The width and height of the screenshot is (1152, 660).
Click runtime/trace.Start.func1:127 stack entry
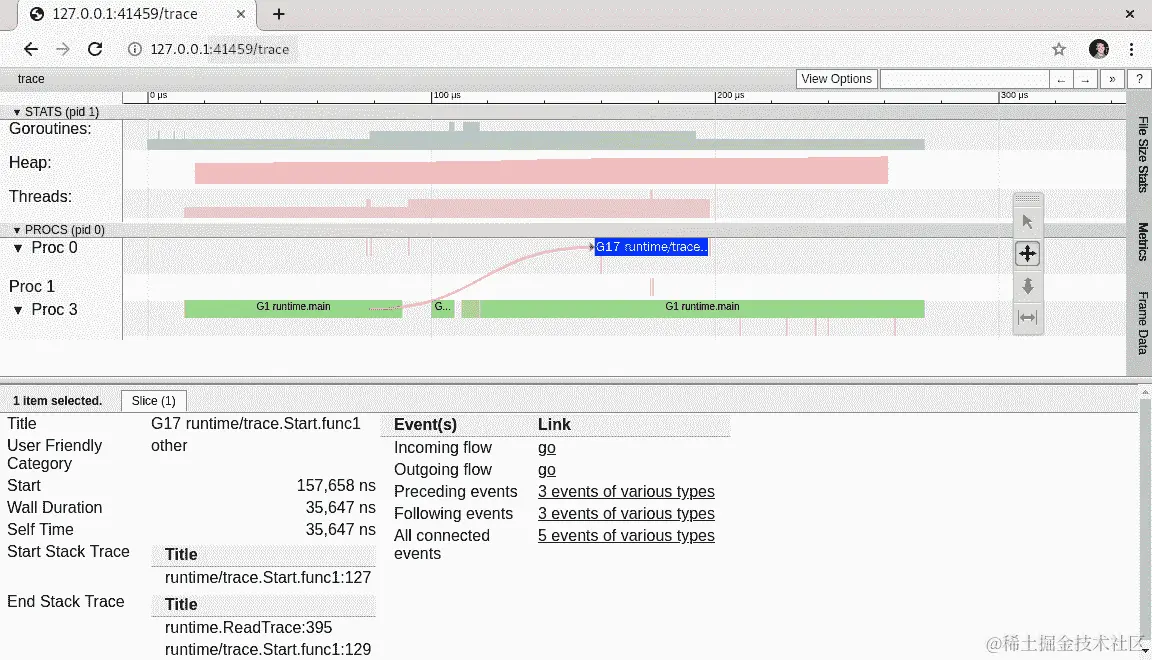tap(268, 578)
